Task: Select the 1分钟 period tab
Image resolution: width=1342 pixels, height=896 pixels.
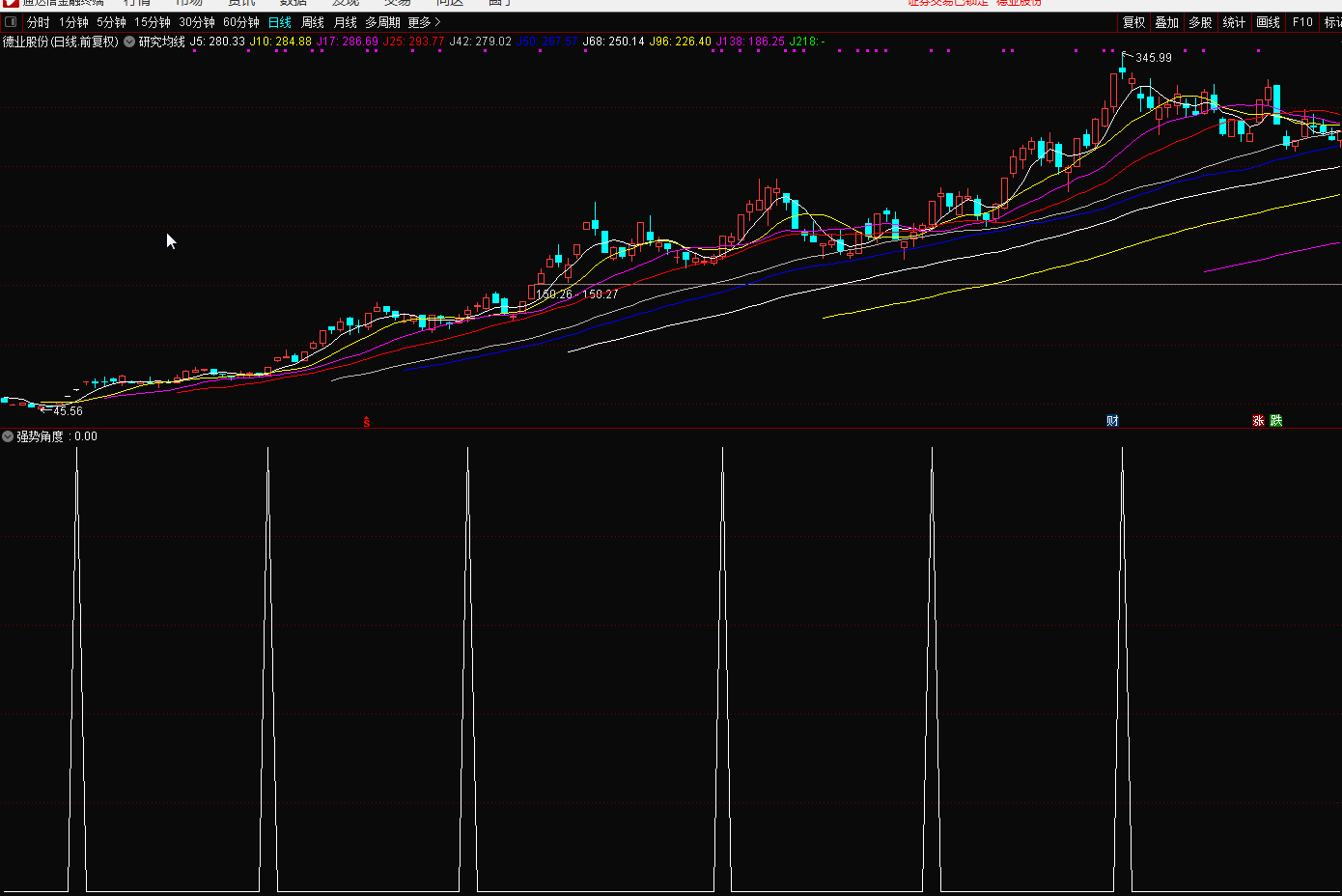Action: pos(73,22)
